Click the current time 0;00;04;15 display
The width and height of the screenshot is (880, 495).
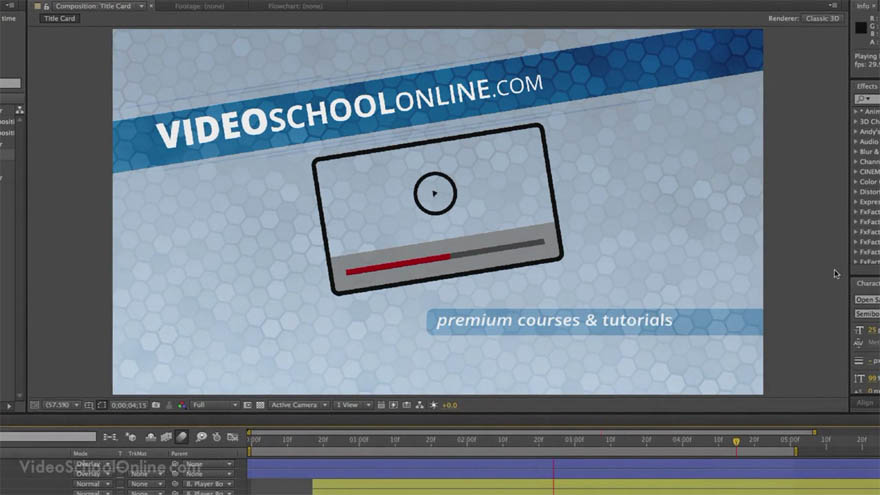point(129,405)
